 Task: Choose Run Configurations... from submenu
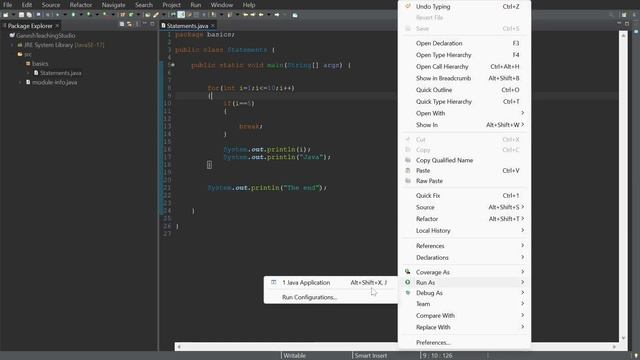tap(331, 297)
